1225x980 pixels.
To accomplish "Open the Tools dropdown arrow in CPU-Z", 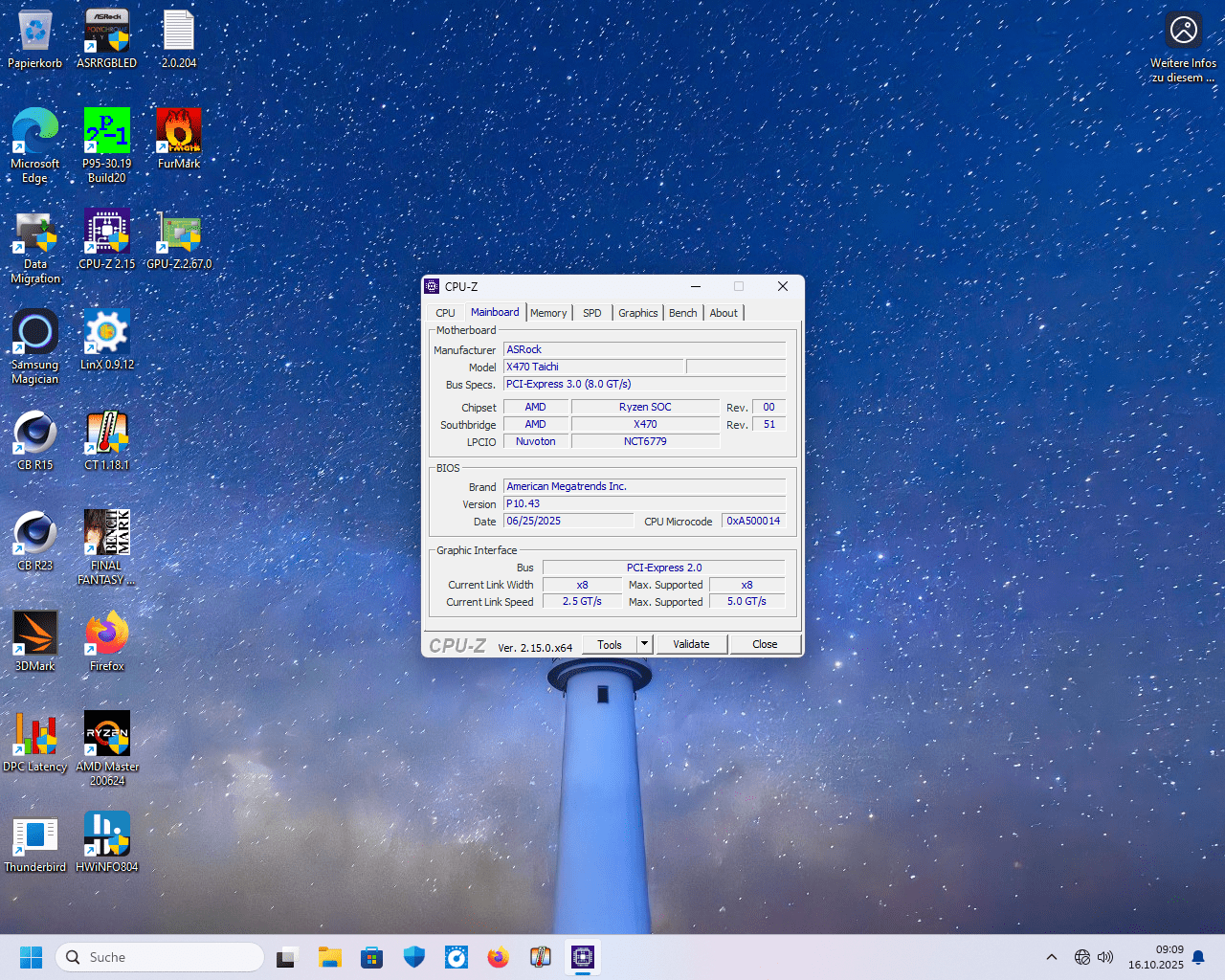I will tap(645, 644).
